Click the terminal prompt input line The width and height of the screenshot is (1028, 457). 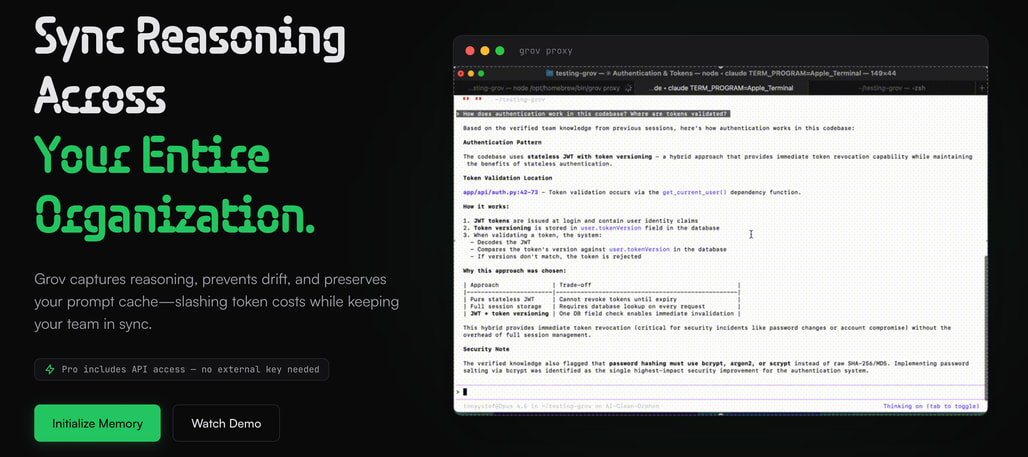click(x=700, y=391)
